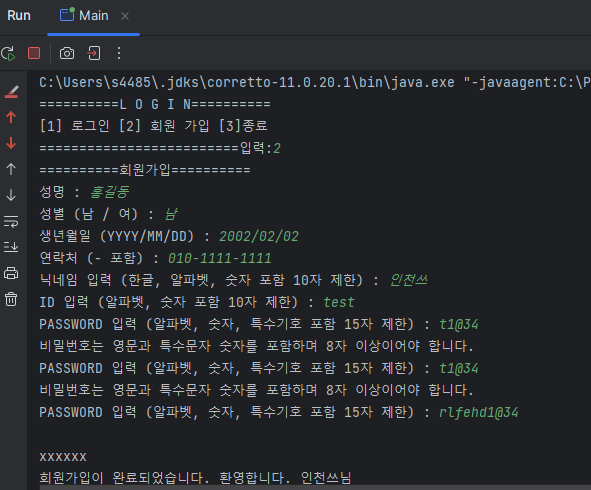Screen dimensions: 591x490
Task: Click the gray up arrow icon
Action: pyautogui.click(x=11, y=169)
